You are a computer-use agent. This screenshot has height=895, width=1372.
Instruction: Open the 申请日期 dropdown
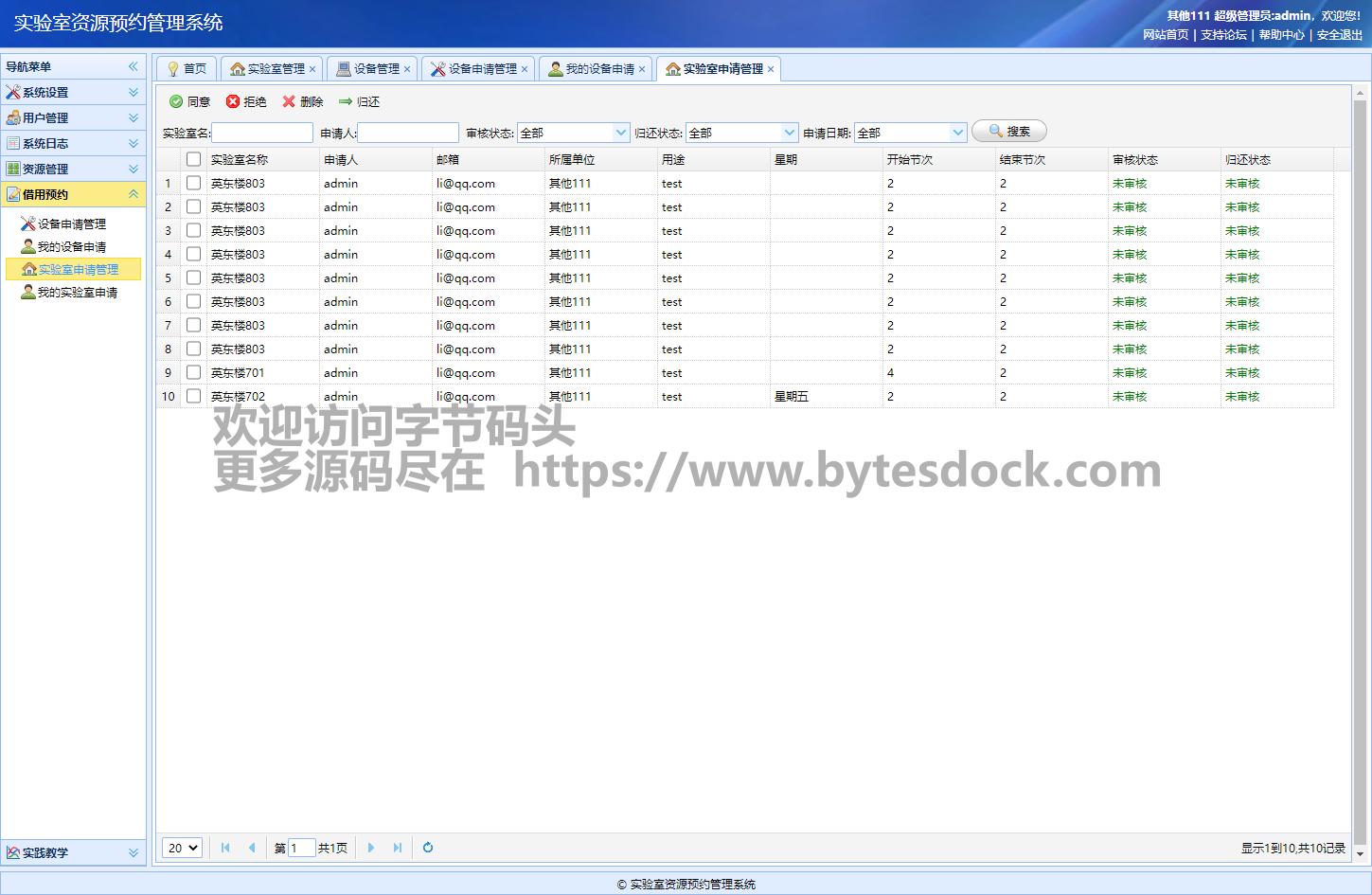957,133
